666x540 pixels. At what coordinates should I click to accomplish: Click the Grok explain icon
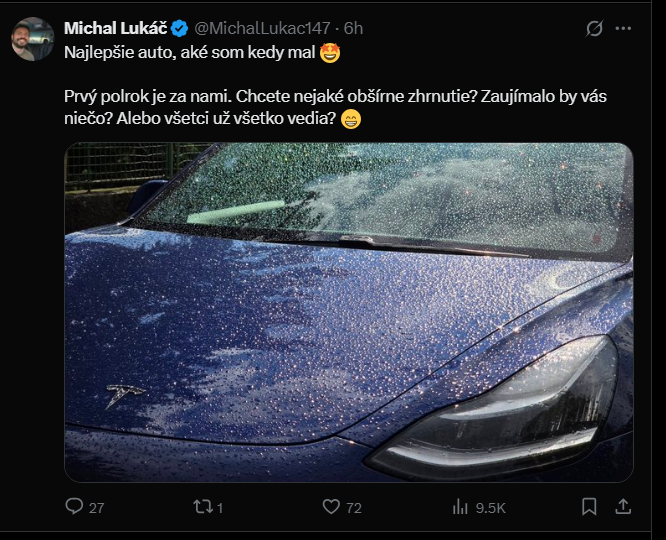(594, 28)
